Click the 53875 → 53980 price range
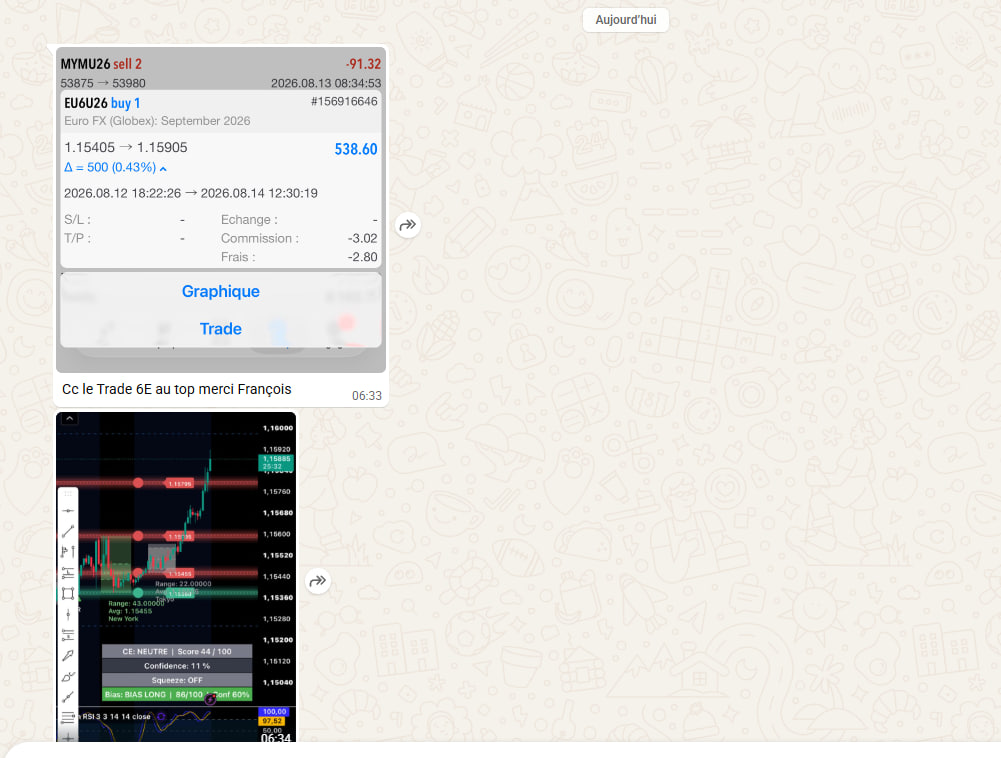 [x=103, y=83]
